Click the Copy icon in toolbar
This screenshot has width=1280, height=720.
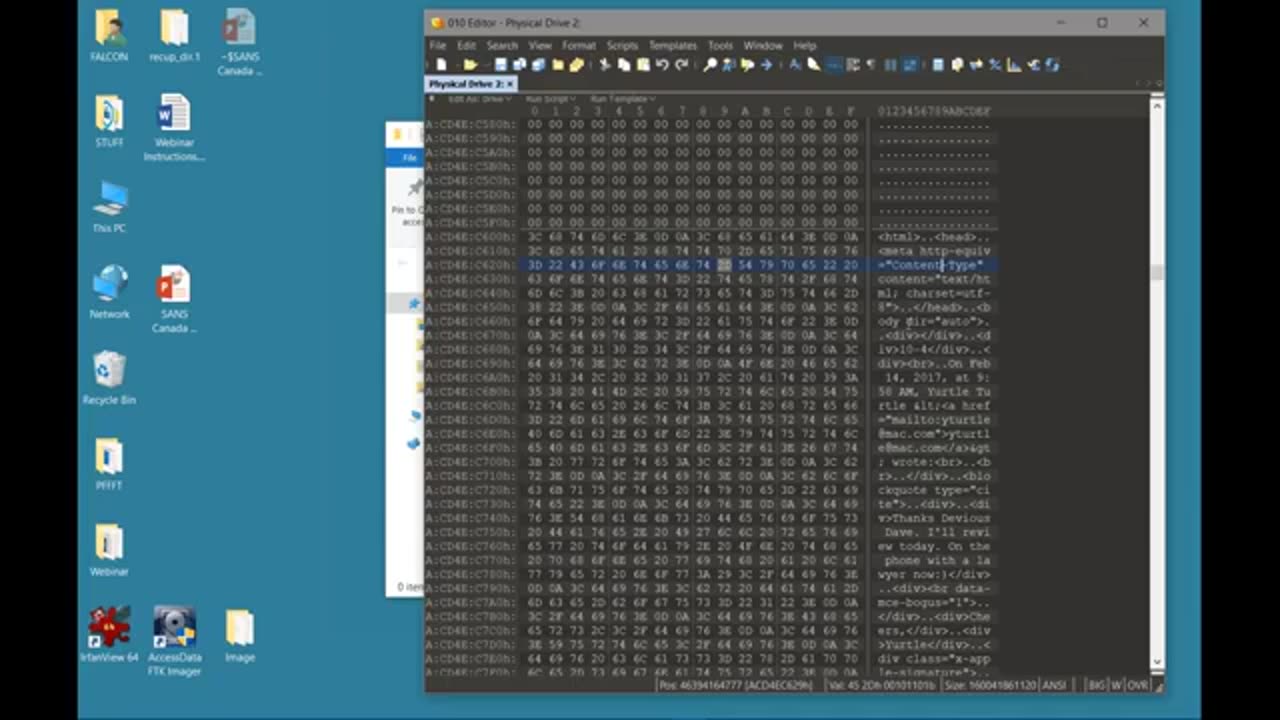[624, 65]
